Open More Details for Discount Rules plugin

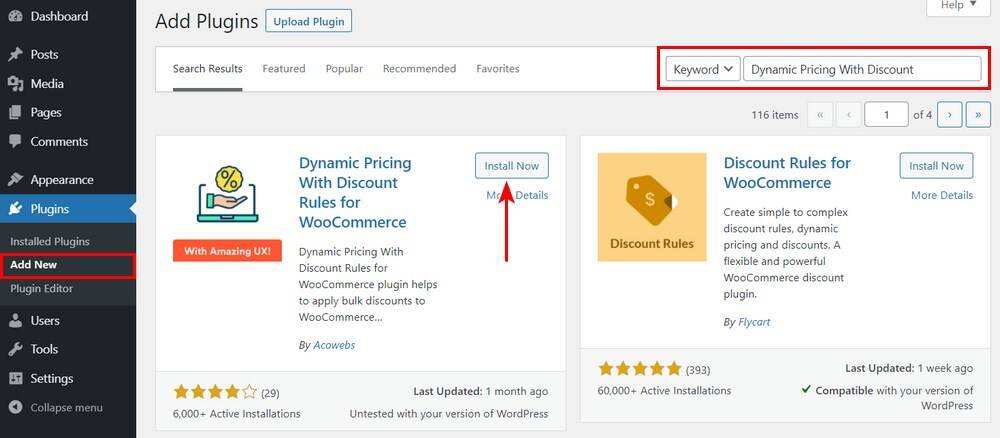tap(941, 195)
